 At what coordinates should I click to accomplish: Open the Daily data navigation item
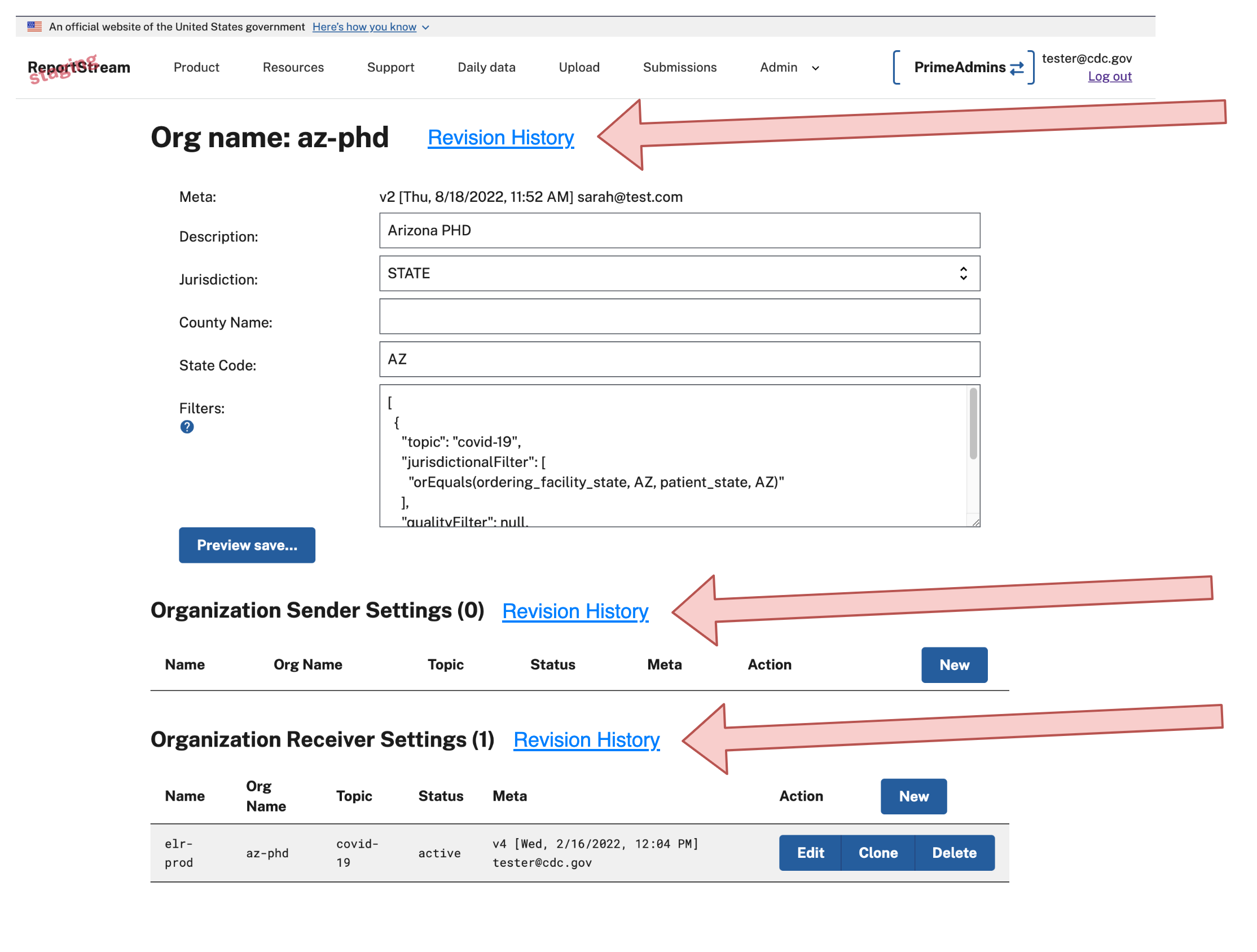(x=486, y=67)
